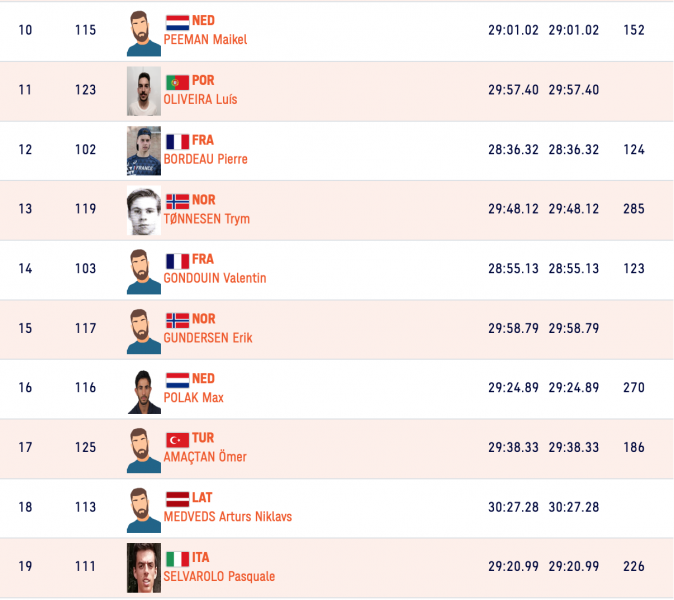Click the Netherlands flag beside PEEMAN Maikel
The width and height of the screenshot is (674, 600).
(177, 21)
